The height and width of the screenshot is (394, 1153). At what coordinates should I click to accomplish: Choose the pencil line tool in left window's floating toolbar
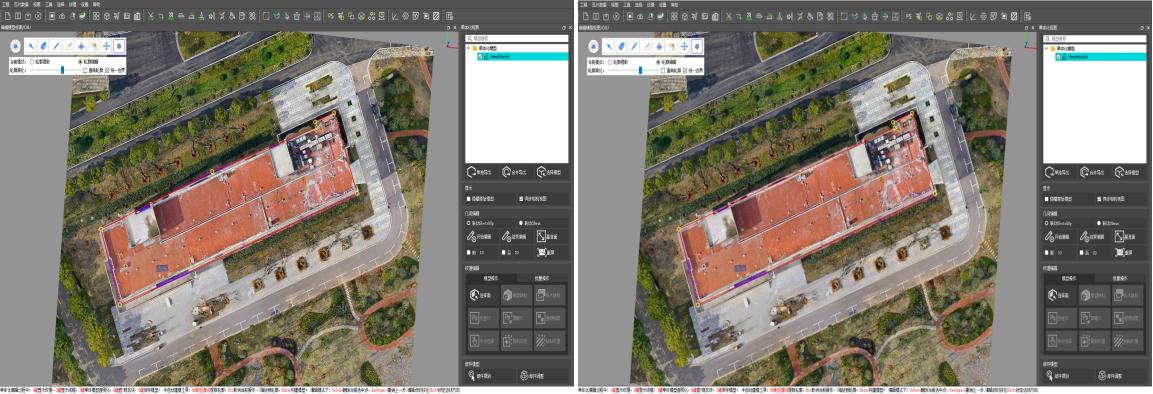tap(57, 46)
